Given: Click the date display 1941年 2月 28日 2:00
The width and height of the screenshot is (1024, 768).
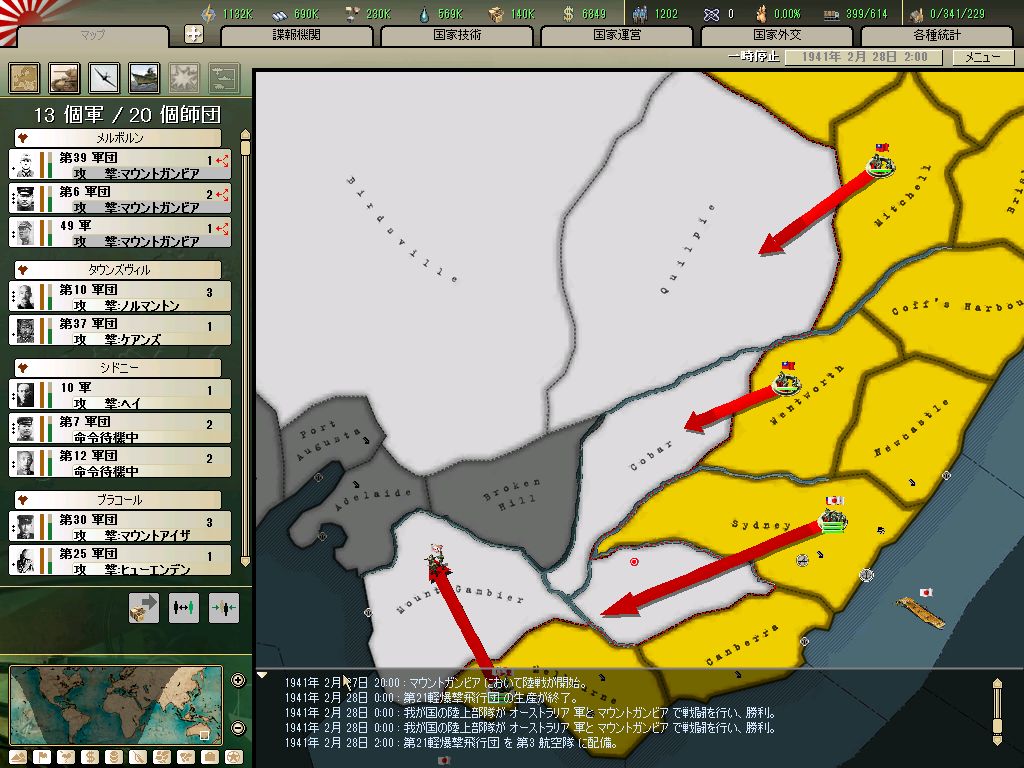Looking at the screenshot, I should coord(863,57).
